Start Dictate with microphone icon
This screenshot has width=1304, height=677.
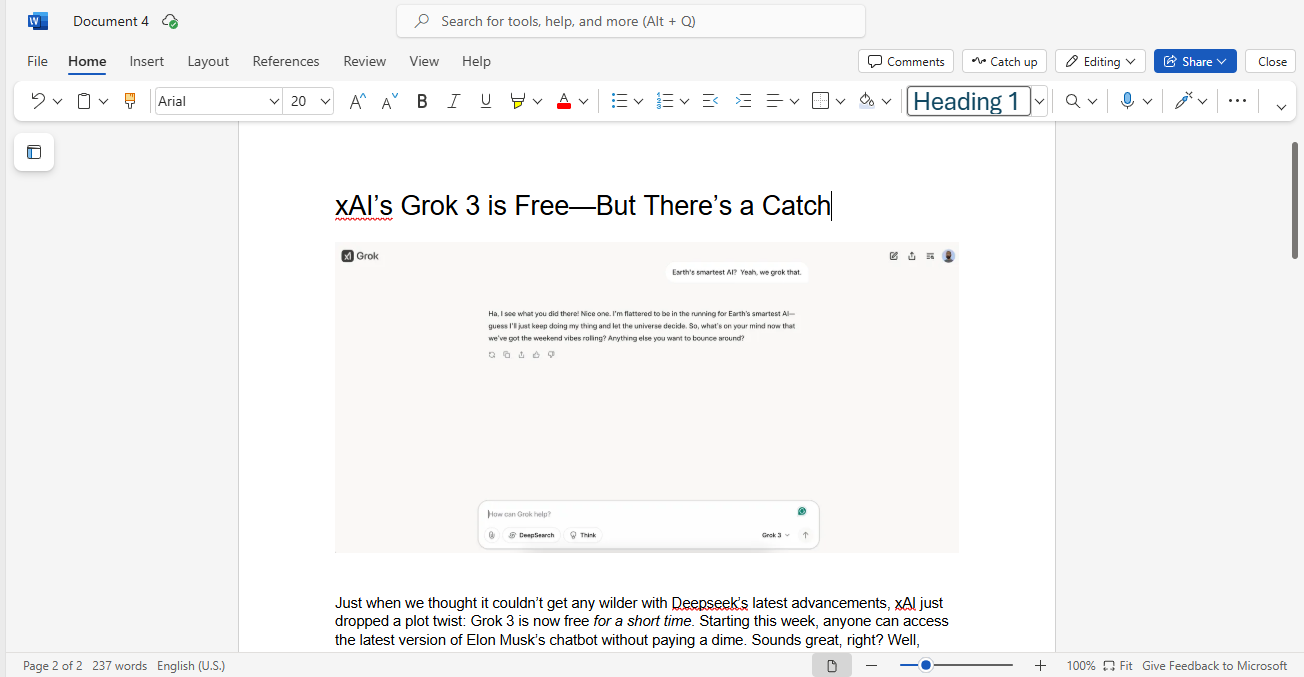click(1127, 101)
